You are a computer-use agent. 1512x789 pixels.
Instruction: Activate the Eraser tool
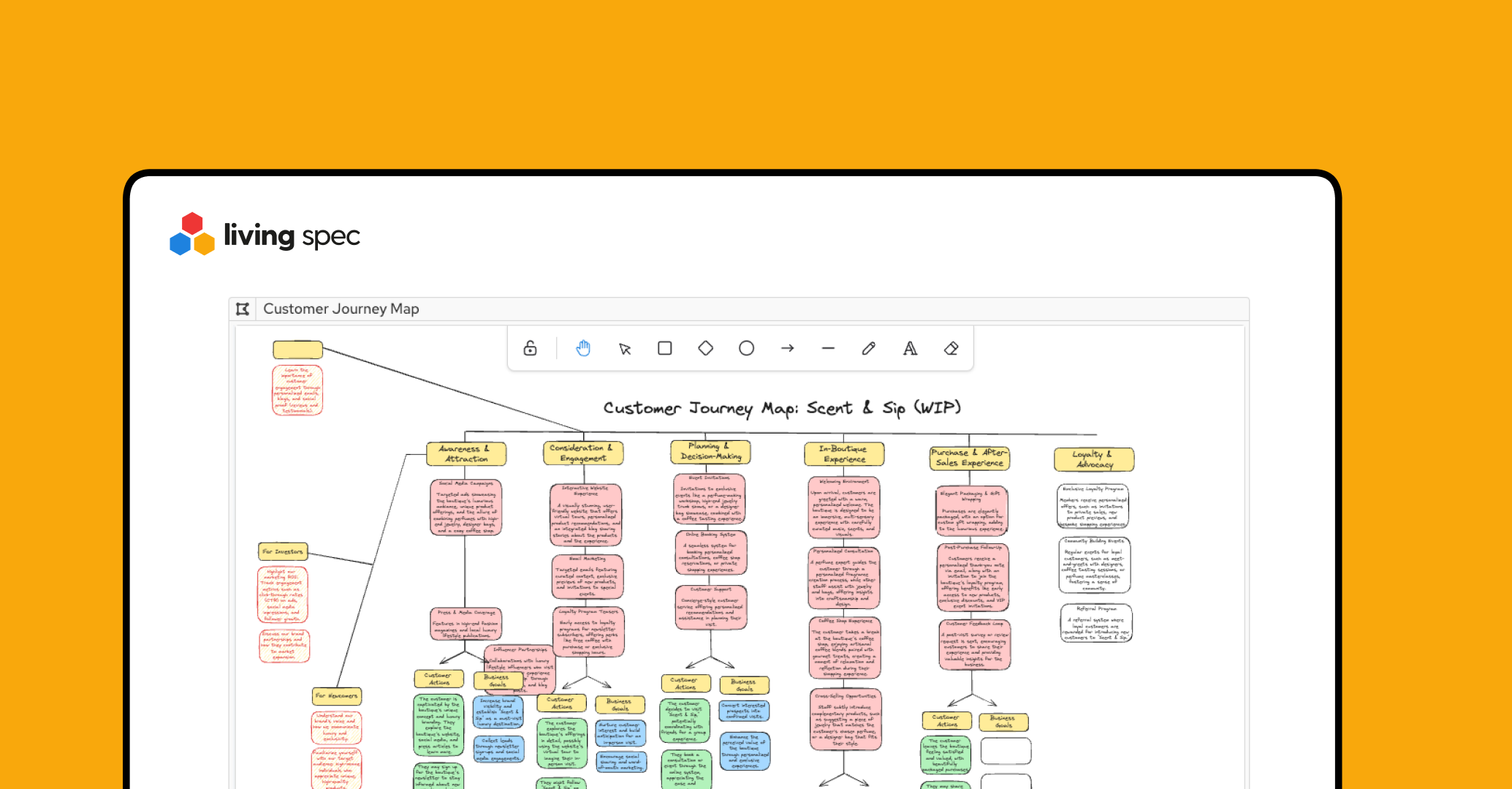point(951,349)
